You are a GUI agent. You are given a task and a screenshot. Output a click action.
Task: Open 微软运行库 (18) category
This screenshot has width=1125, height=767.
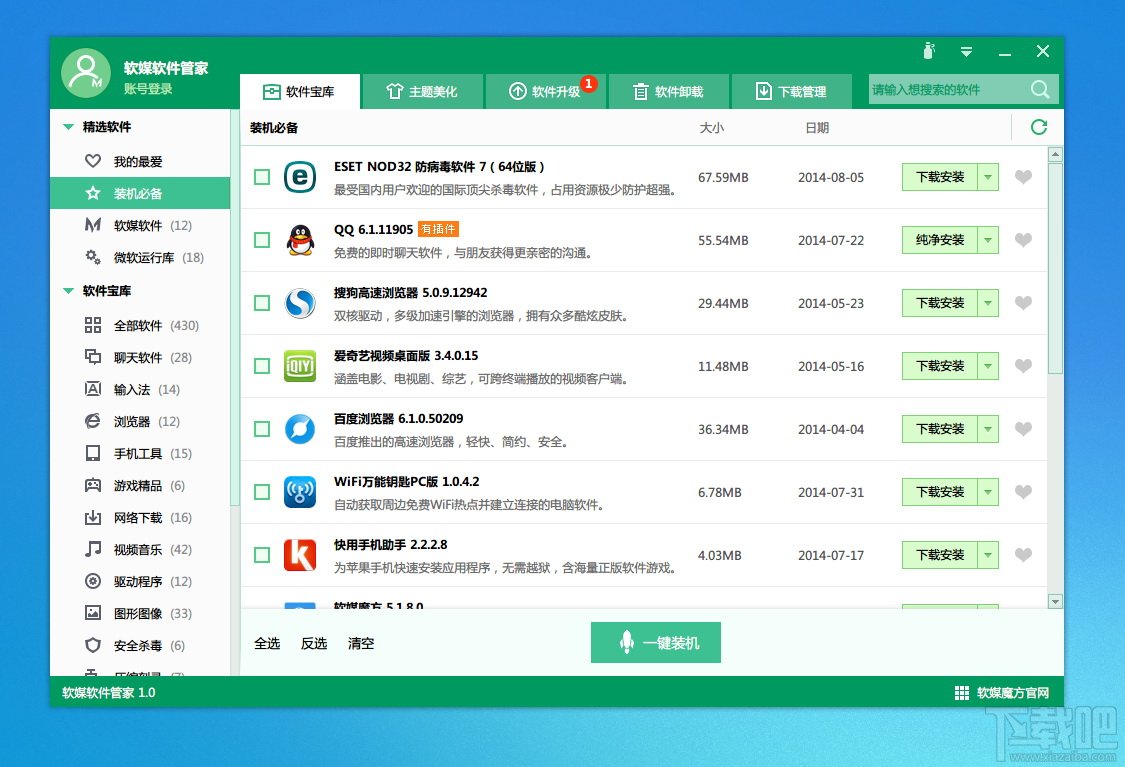[140, 257]
